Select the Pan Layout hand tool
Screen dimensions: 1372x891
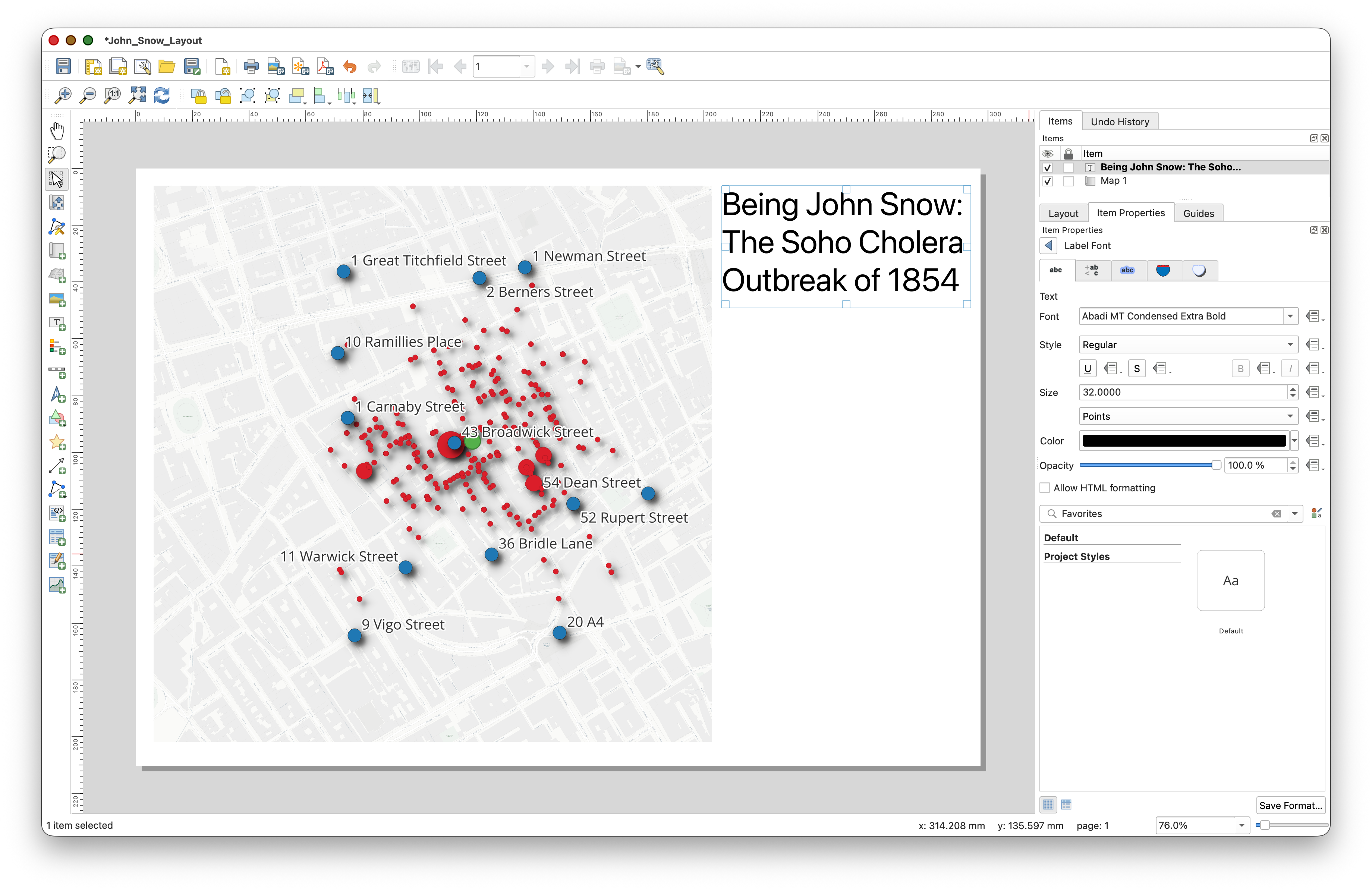tap(57, 131)
